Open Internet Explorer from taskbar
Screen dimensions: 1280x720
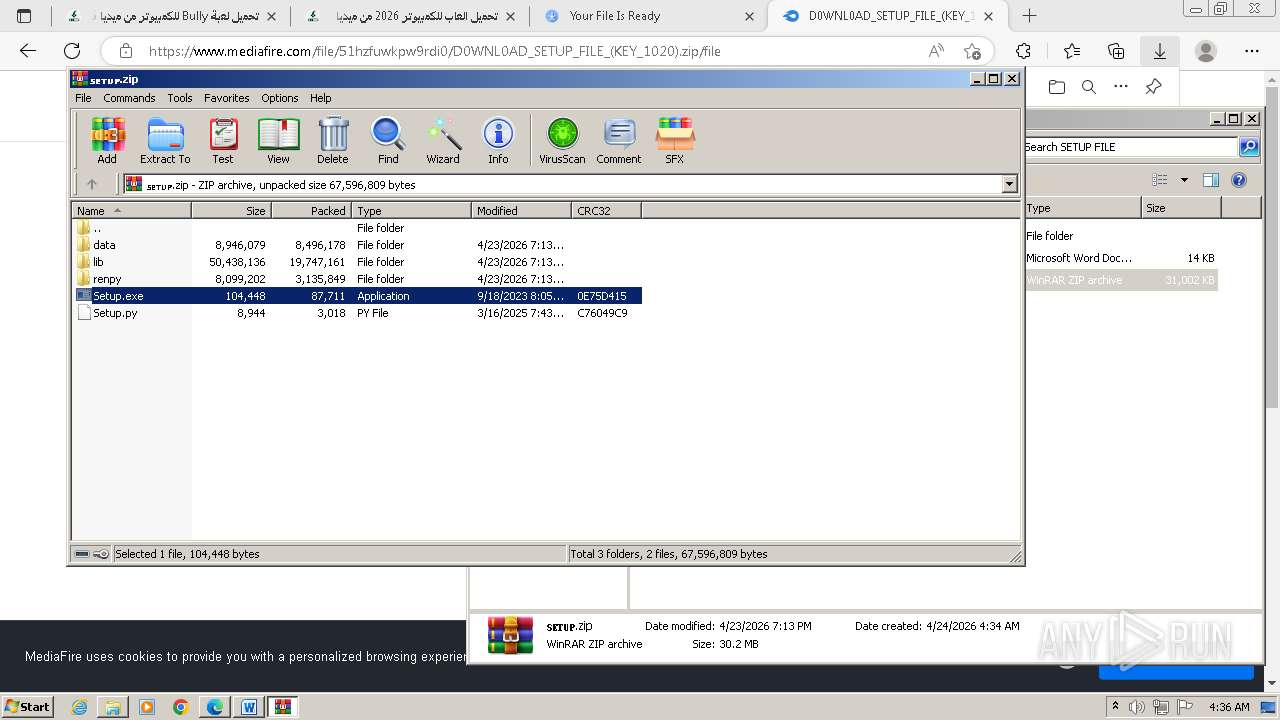coord(80,707)
